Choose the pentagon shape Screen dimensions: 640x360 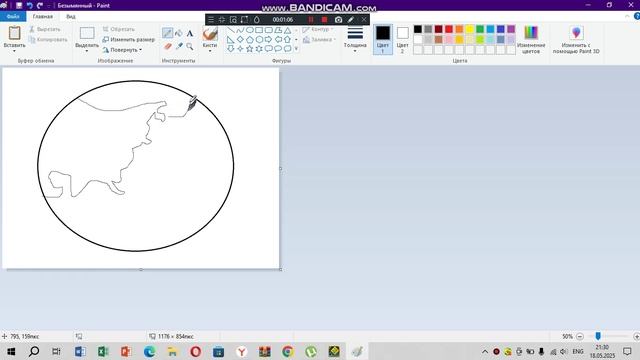click(249, 40)
